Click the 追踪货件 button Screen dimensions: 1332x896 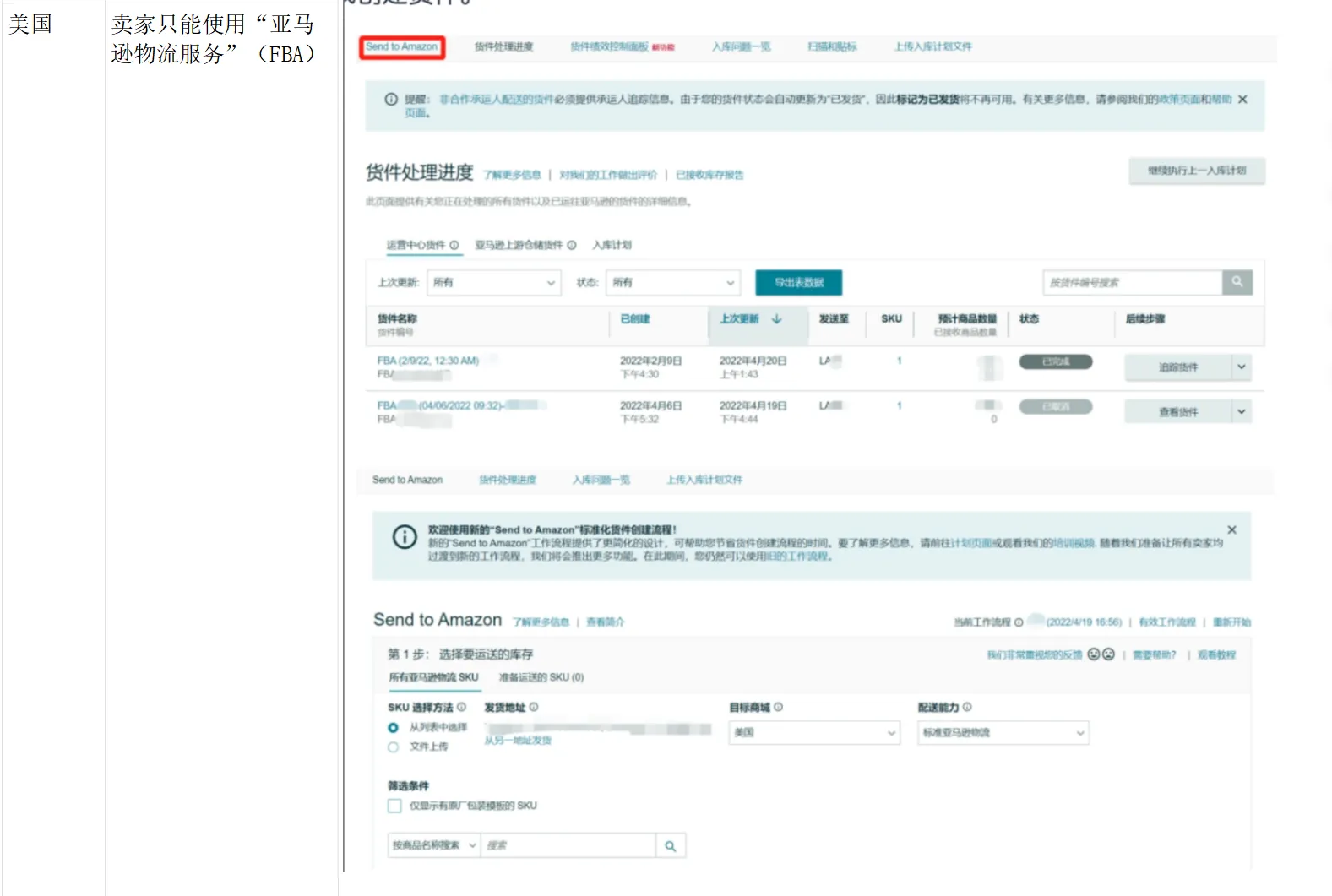(x=1178, y=367)
